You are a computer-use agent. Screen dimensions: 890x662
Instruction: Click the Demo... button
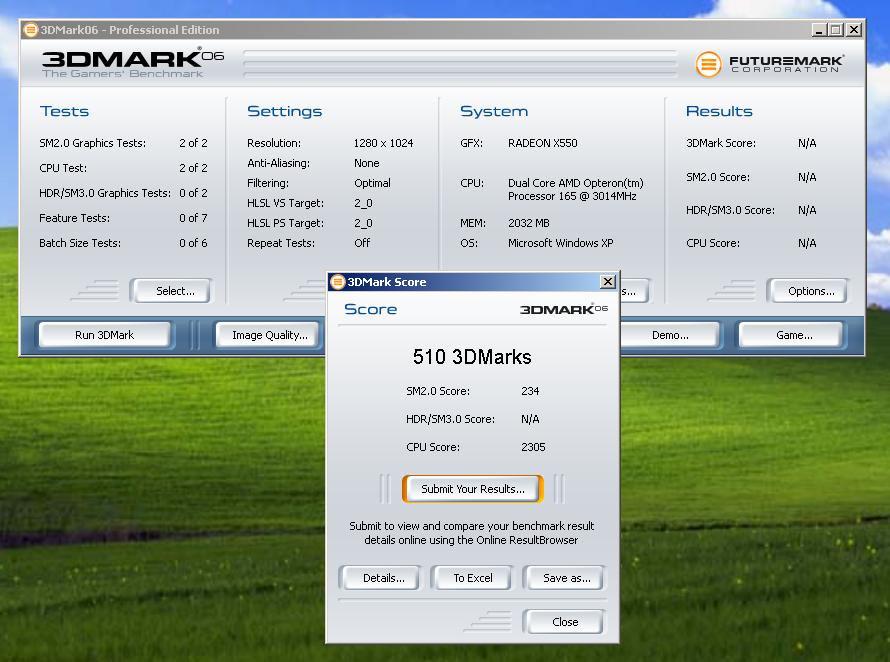click(670, 335)
